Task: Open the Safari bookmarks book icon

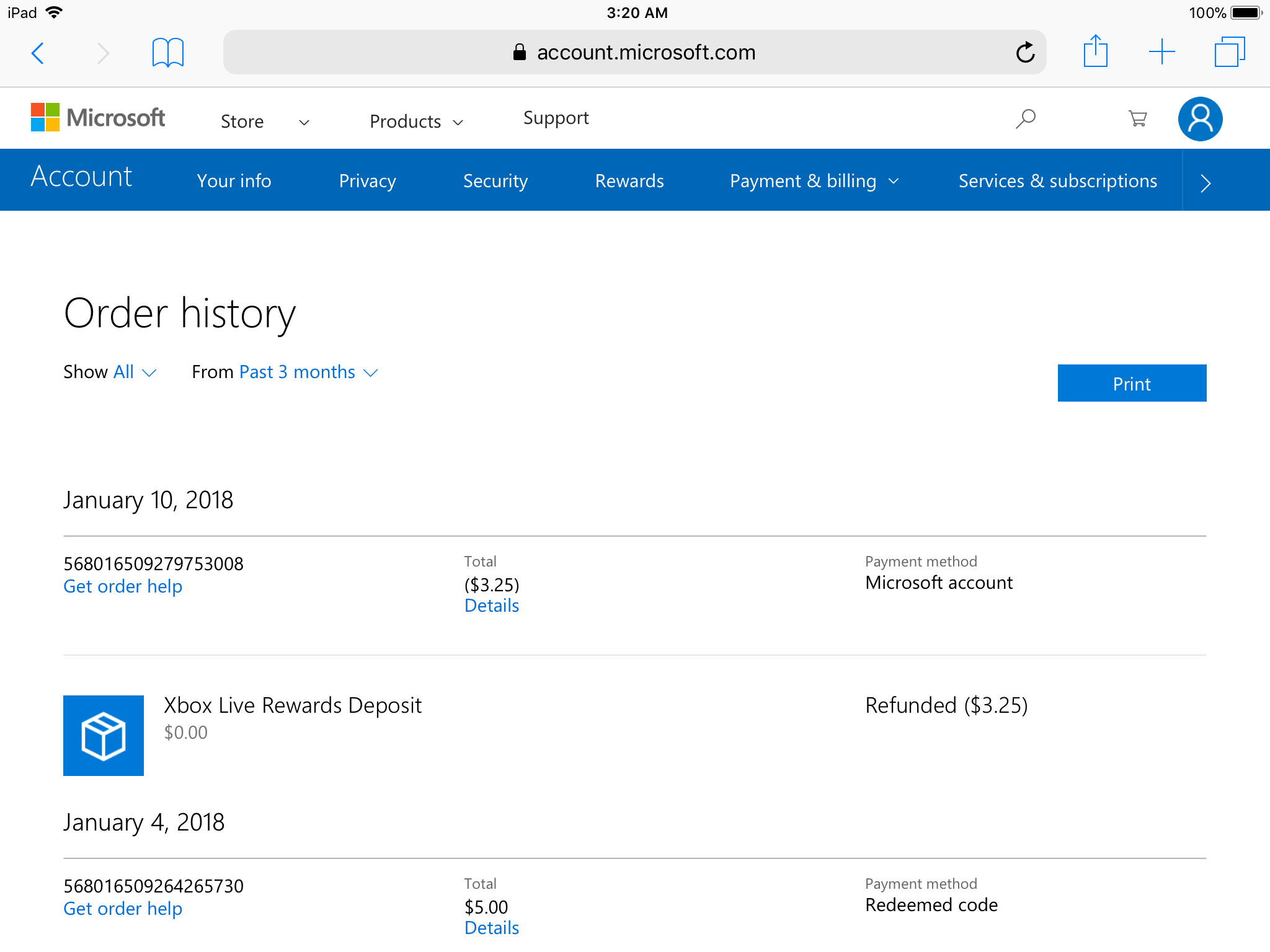Action: pos(167,53)
